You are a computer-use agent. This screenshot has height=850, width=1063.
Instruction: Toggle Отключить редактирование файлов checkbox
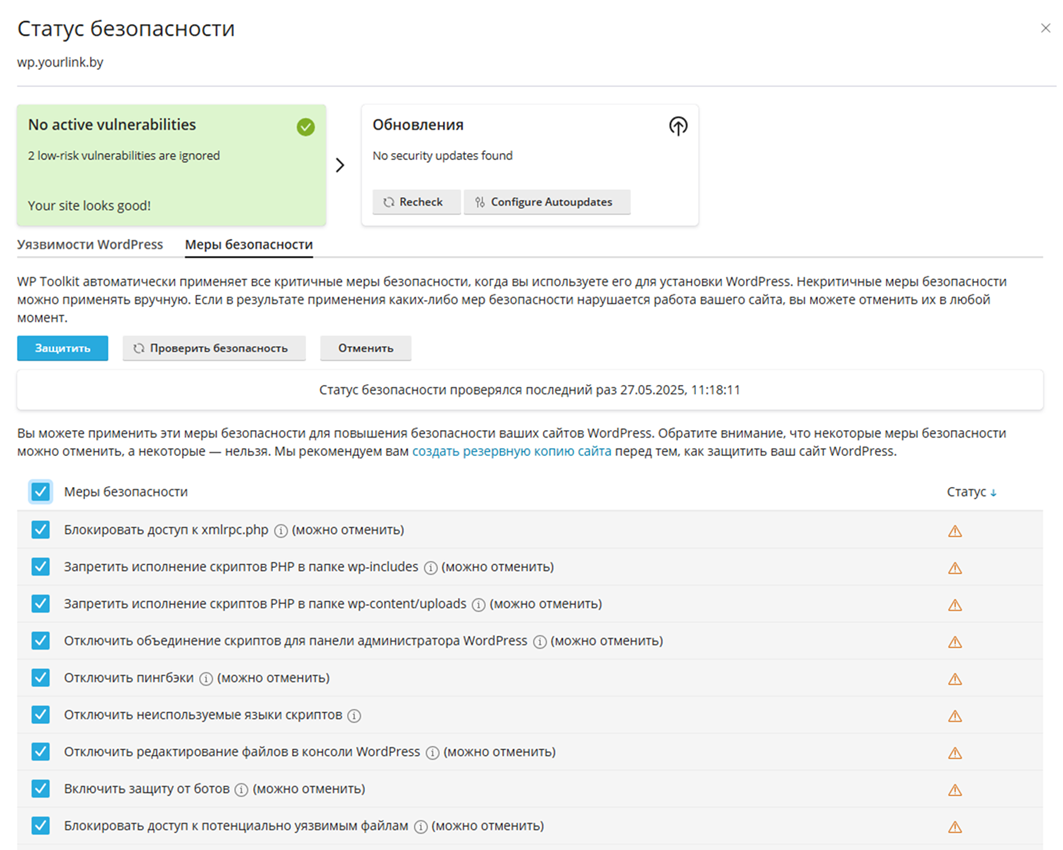pos(41,751)
